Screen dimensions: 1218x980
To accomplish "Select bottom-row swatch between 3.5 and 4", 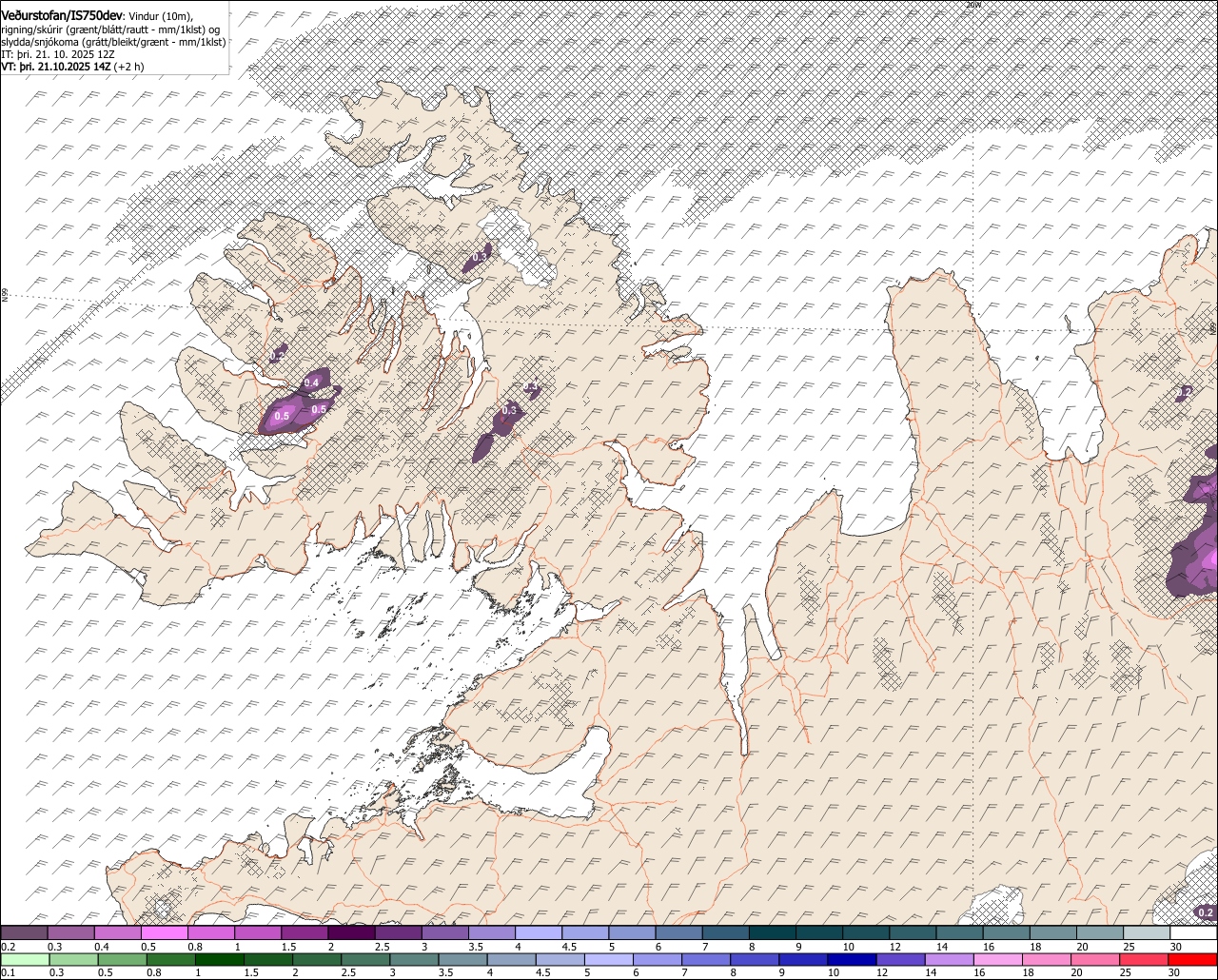I will point(463,959).
